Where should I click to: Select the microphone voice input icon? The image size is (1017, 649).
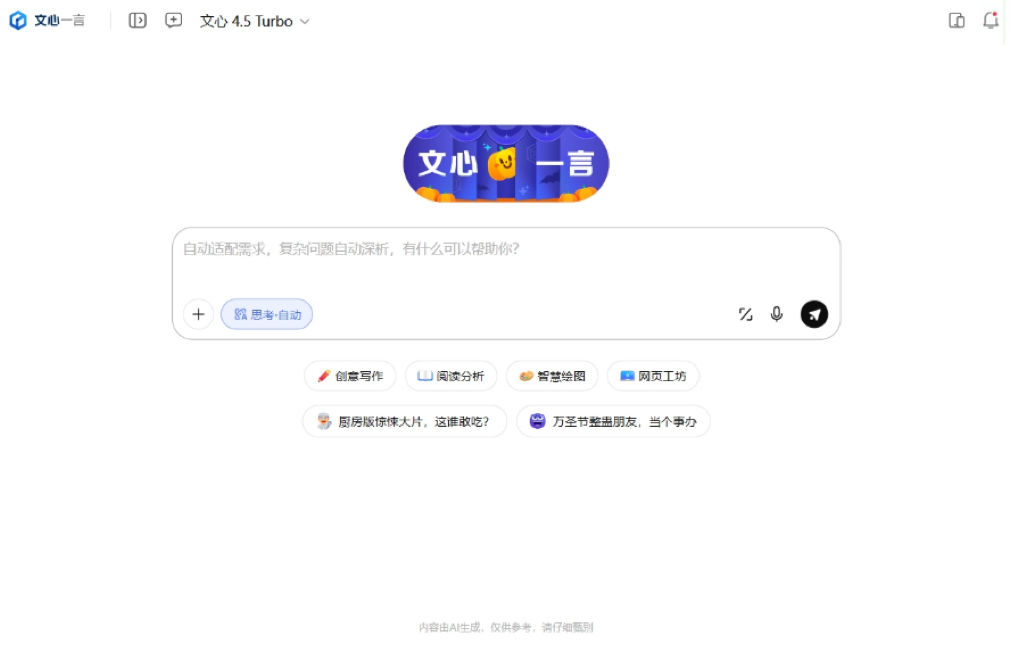point(777,314)
